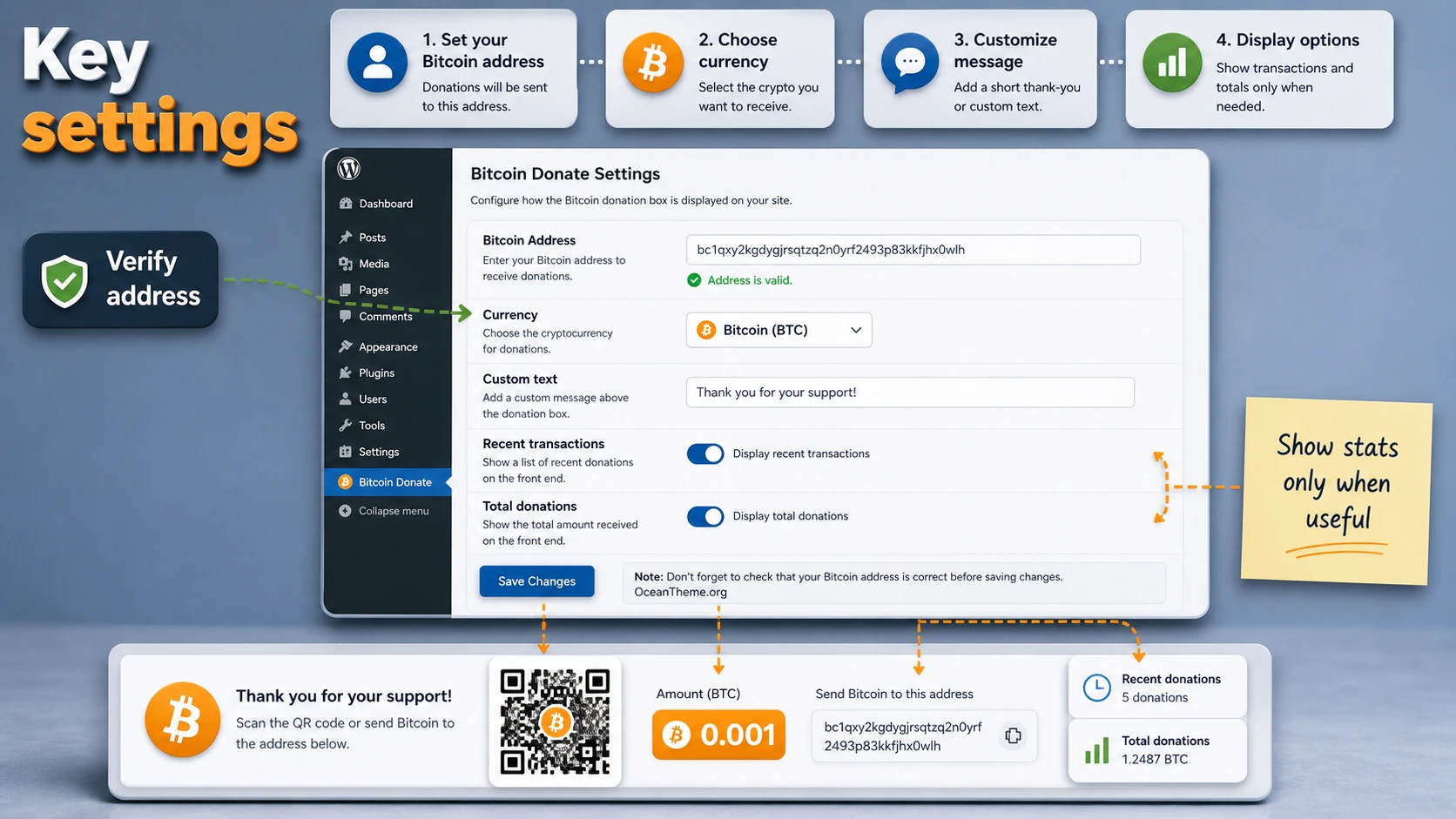The image size is (1456, 819).
Task: Open the Bitcoin (BTC) currency dropdown
Action: coord(779,330)
